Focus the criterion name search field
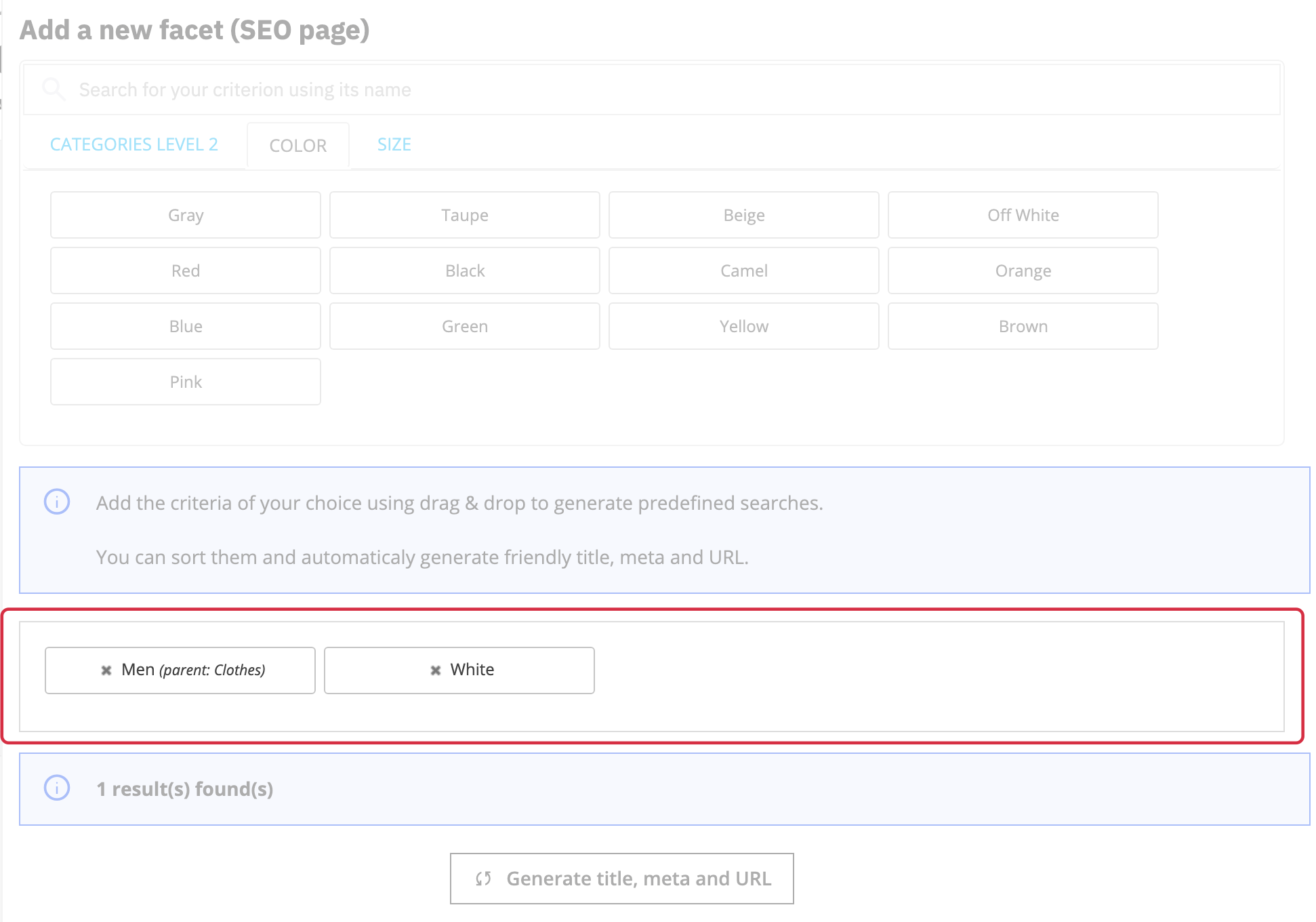Image resolution: width=1316 pixels, height=922 pixels. (x=652, y=89)
